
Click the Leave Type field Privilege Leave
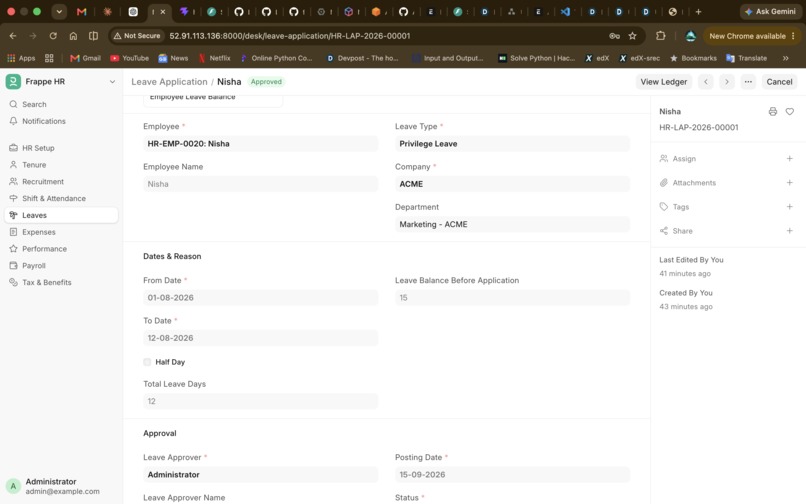pos(512,143)
